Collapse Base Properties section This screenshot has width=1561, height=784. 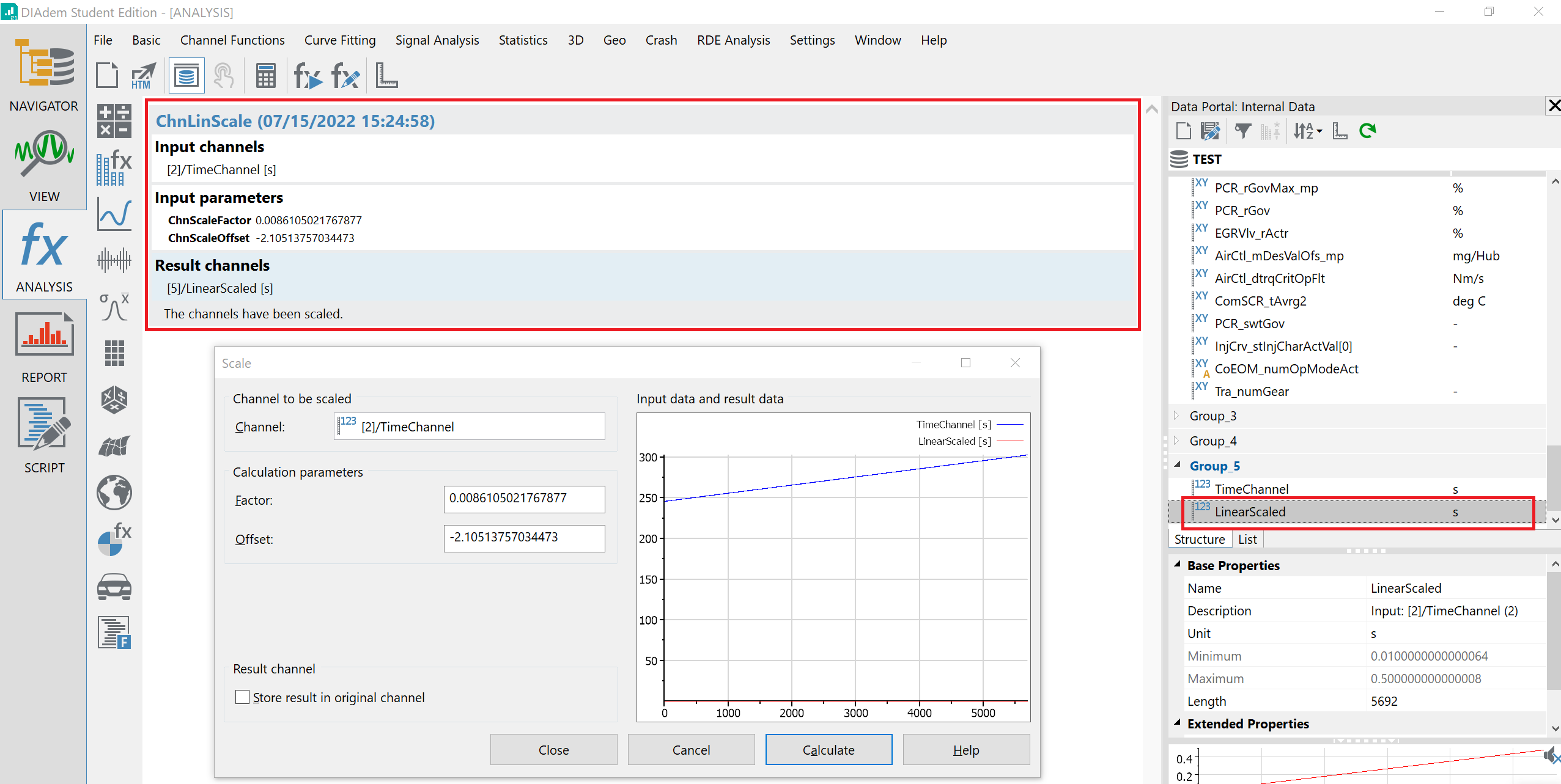coord(1176,565)
